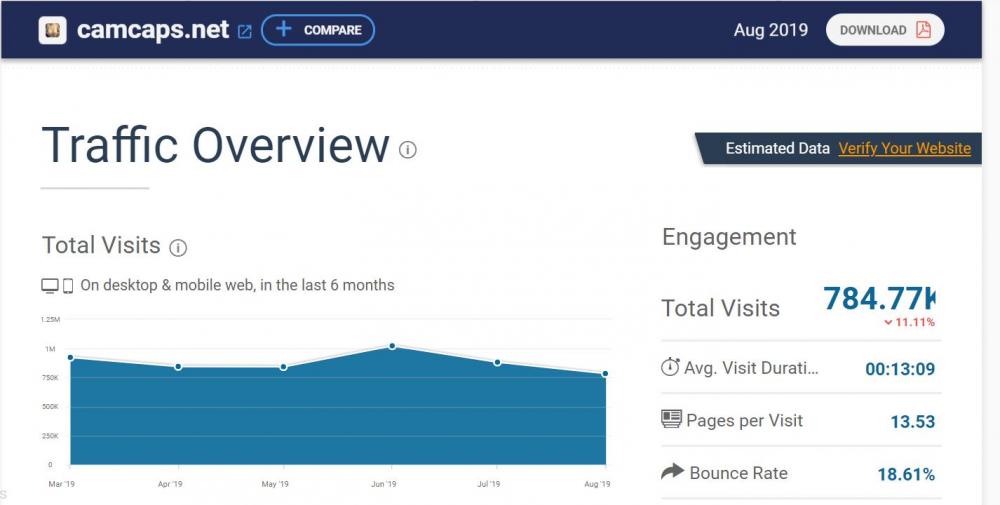Image resolution: width=1000 pixels, height=505 pixels.
Task: Select the Apr '19 data point on chart
Action: (x=178, y=366)
